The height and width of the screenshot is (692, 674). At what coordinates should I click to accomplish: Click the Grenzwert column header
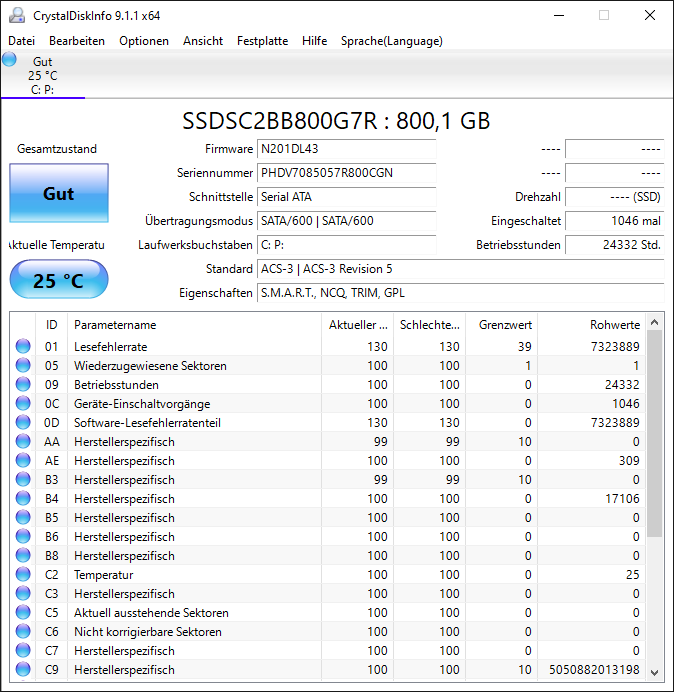pos(501,325)
